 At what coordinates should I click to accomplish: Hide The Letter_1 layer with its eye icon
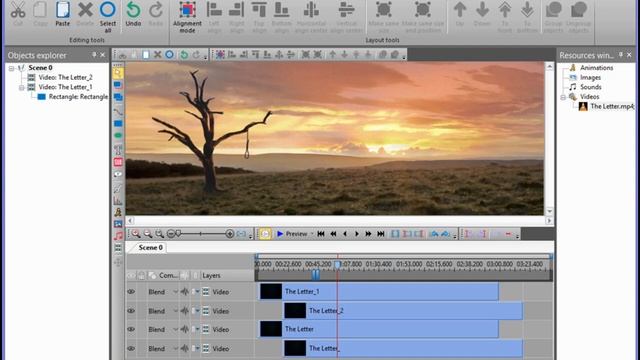coord(131,292)
